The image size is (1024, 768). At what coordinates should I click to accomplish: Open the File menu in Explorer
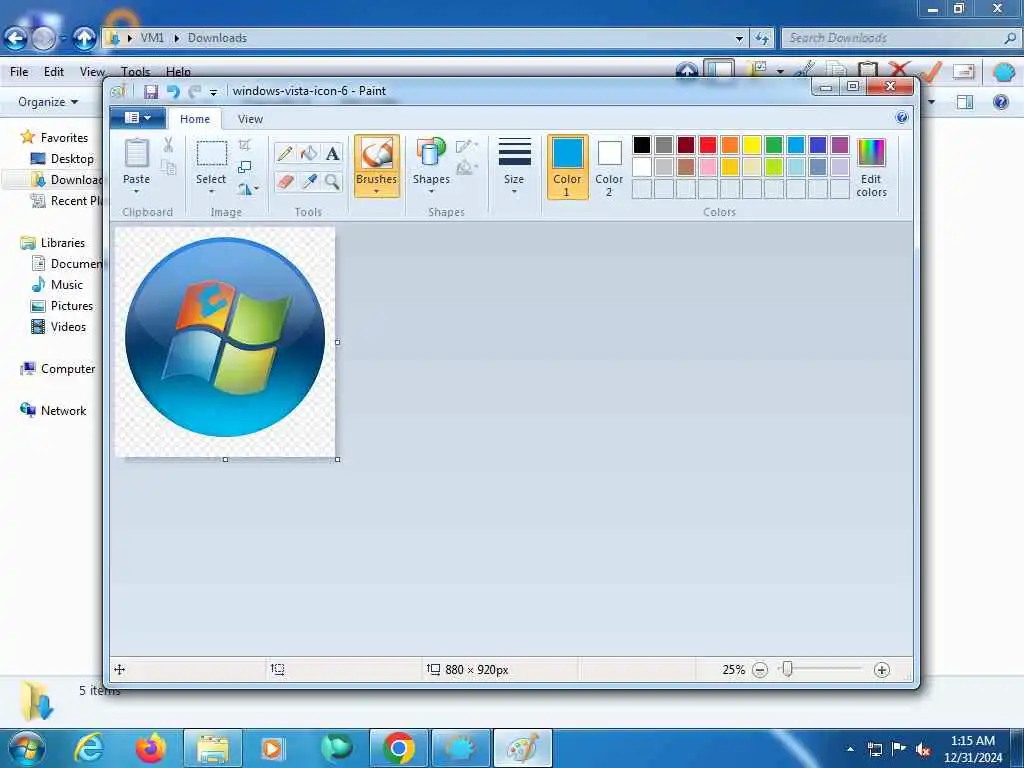pos(19,72)
